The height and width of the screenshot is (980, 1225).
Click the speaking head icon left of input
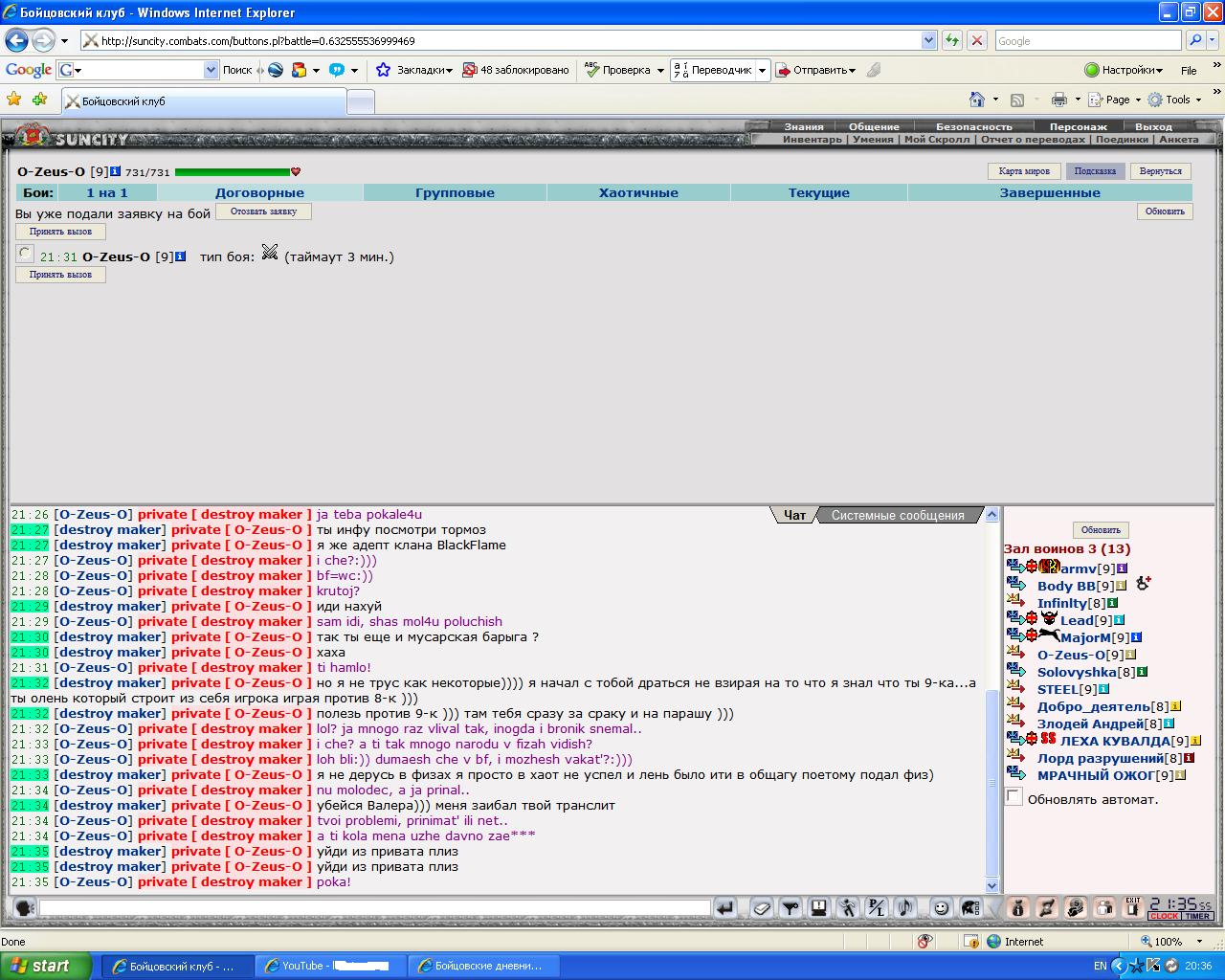click(24, 907)
